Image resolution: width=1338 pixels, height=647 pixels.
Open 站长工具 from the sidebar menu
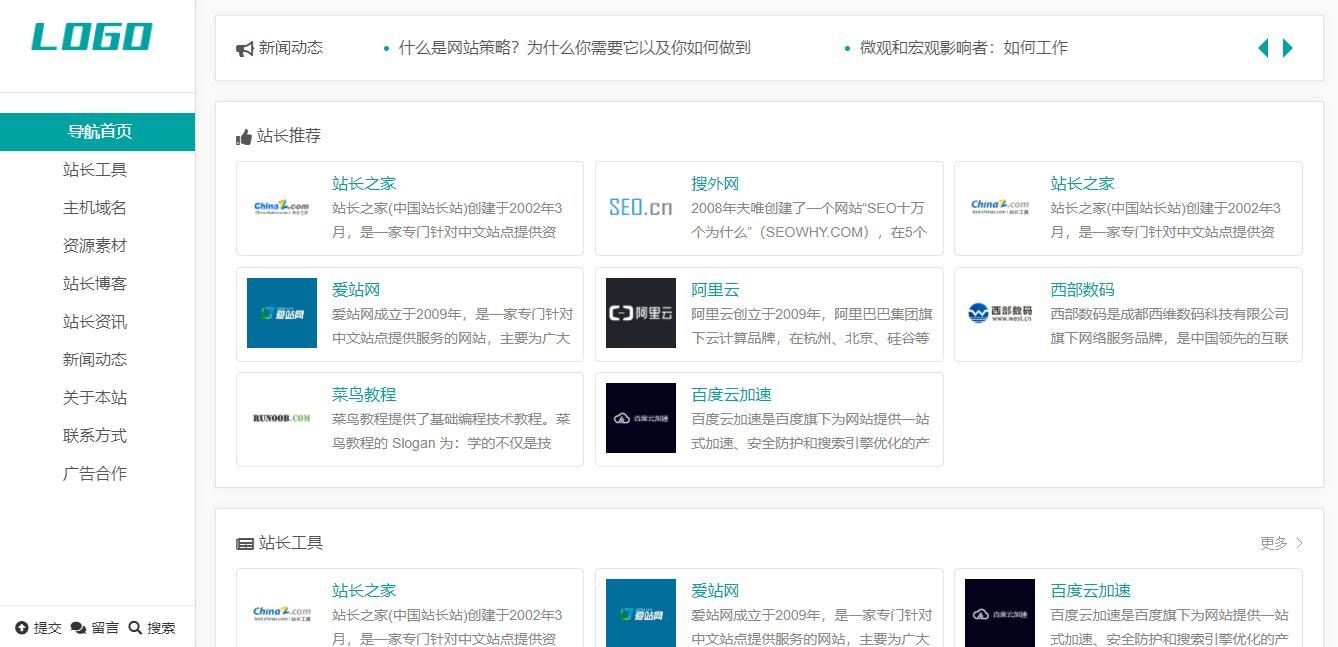click(97, 170)
